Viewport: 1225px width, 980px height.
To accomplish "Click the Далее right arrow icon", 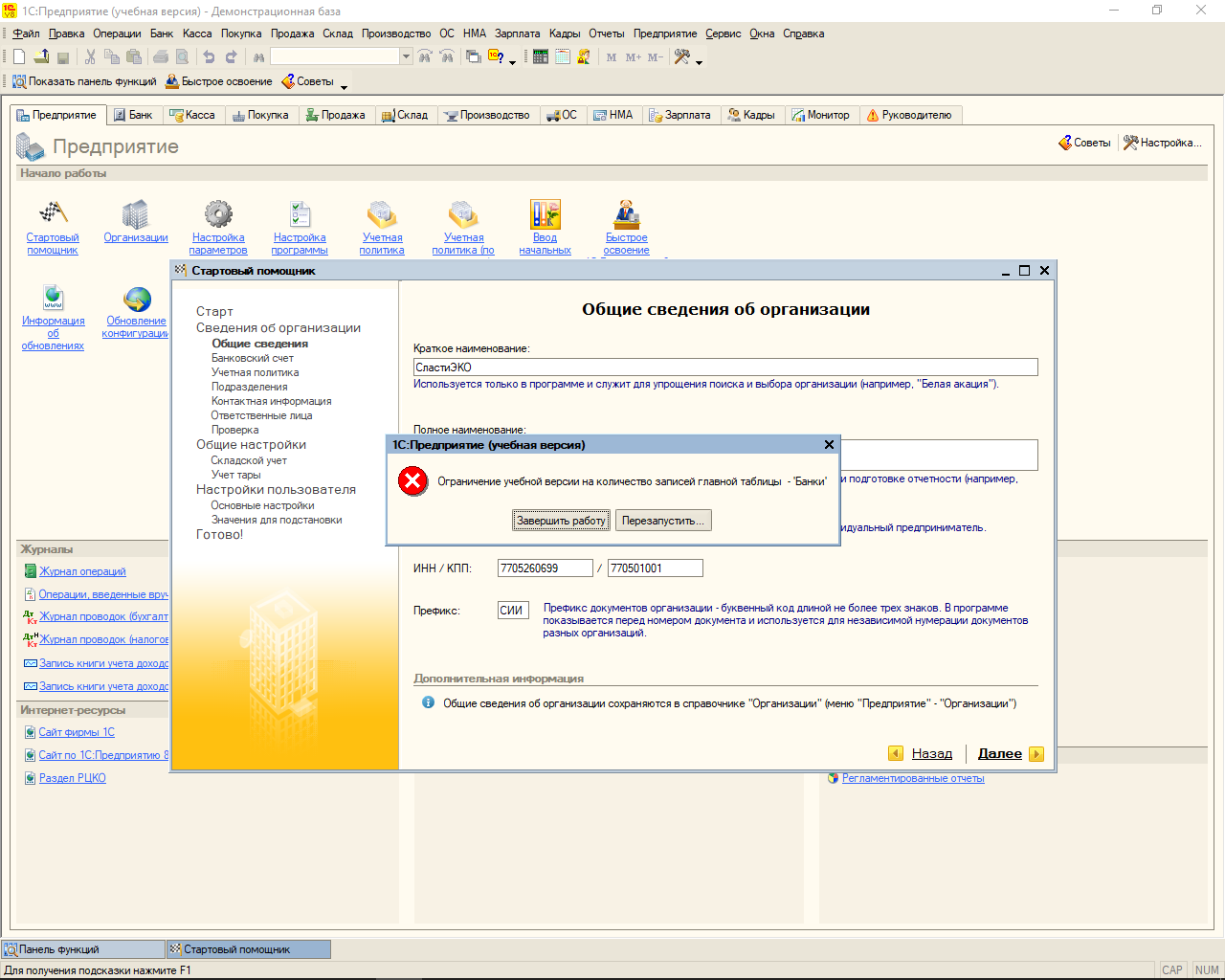I will (x=1036, y=753).
